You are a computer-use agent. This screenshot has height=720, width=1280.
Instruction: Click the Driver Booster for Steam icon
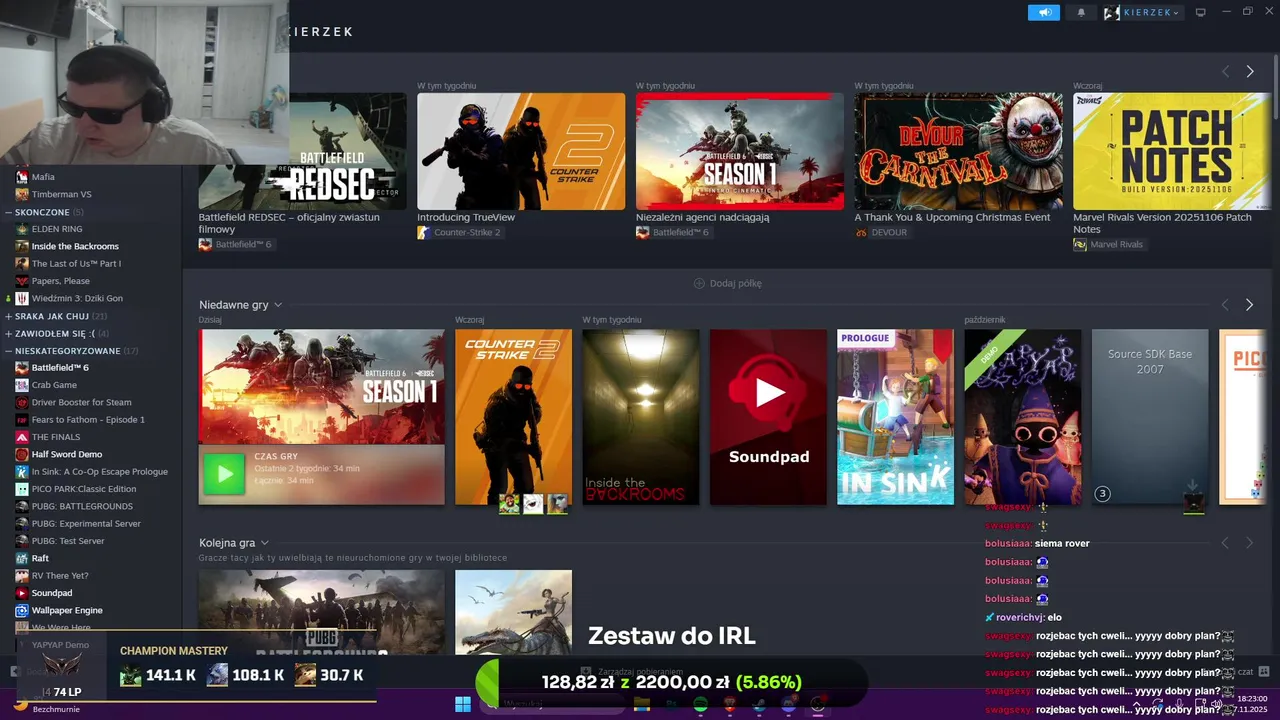(x=22, y=402)
